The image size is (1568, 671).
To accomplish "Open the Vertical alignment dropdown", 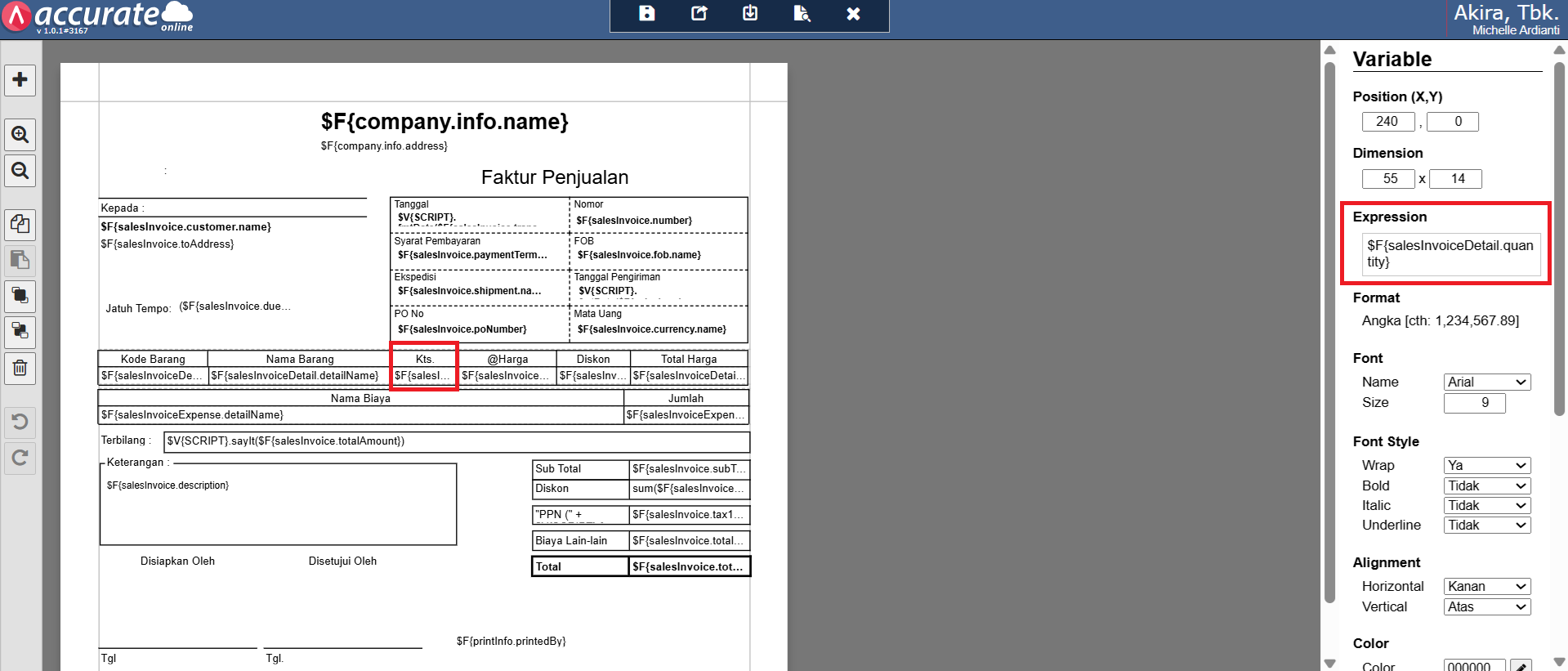I will [x=1486, y=607].
